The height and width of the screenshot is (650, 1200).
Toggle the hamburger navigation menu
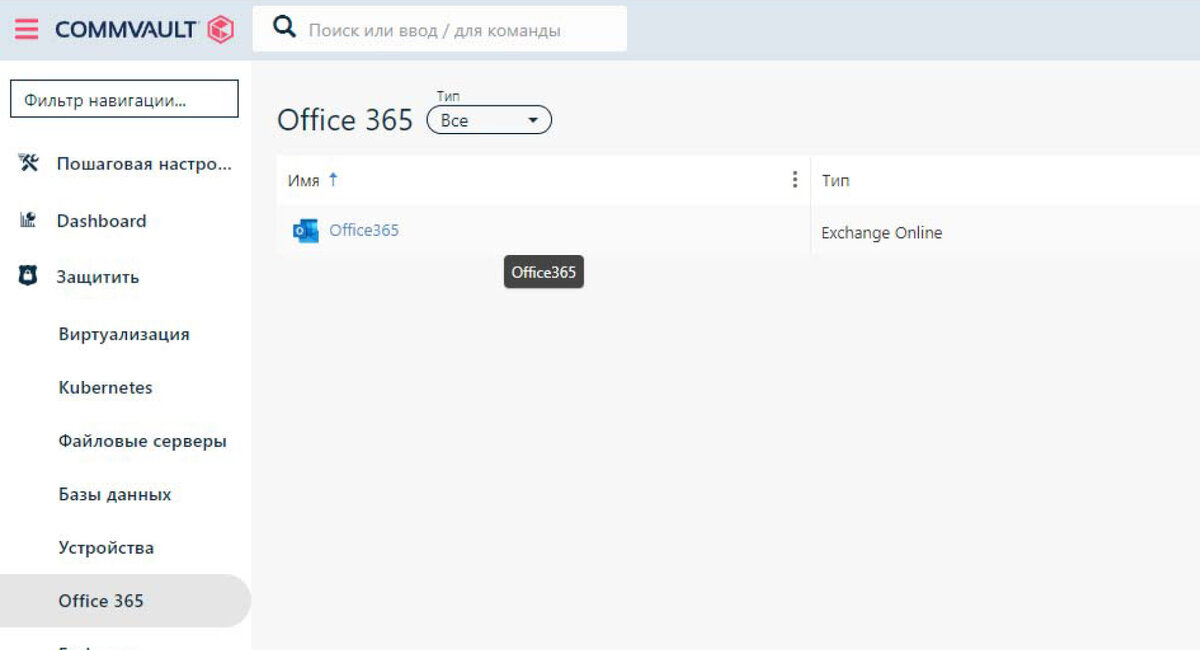[27, 30]
